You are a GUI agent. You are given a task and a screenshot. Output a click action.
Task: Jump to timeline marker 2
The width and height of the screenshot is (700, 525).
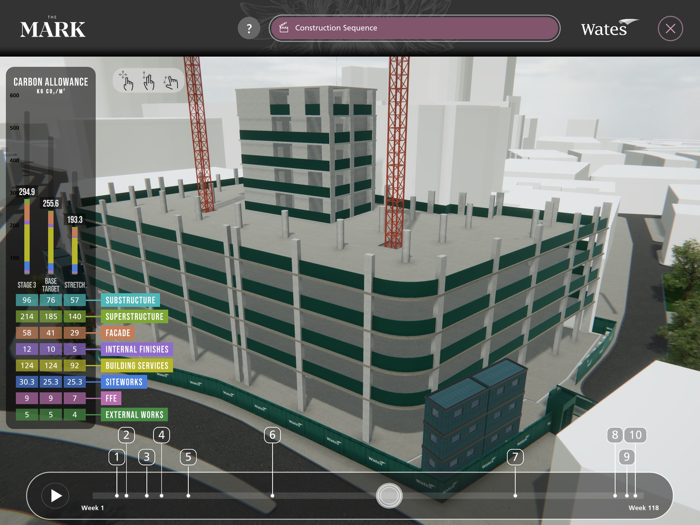point(126,435)
